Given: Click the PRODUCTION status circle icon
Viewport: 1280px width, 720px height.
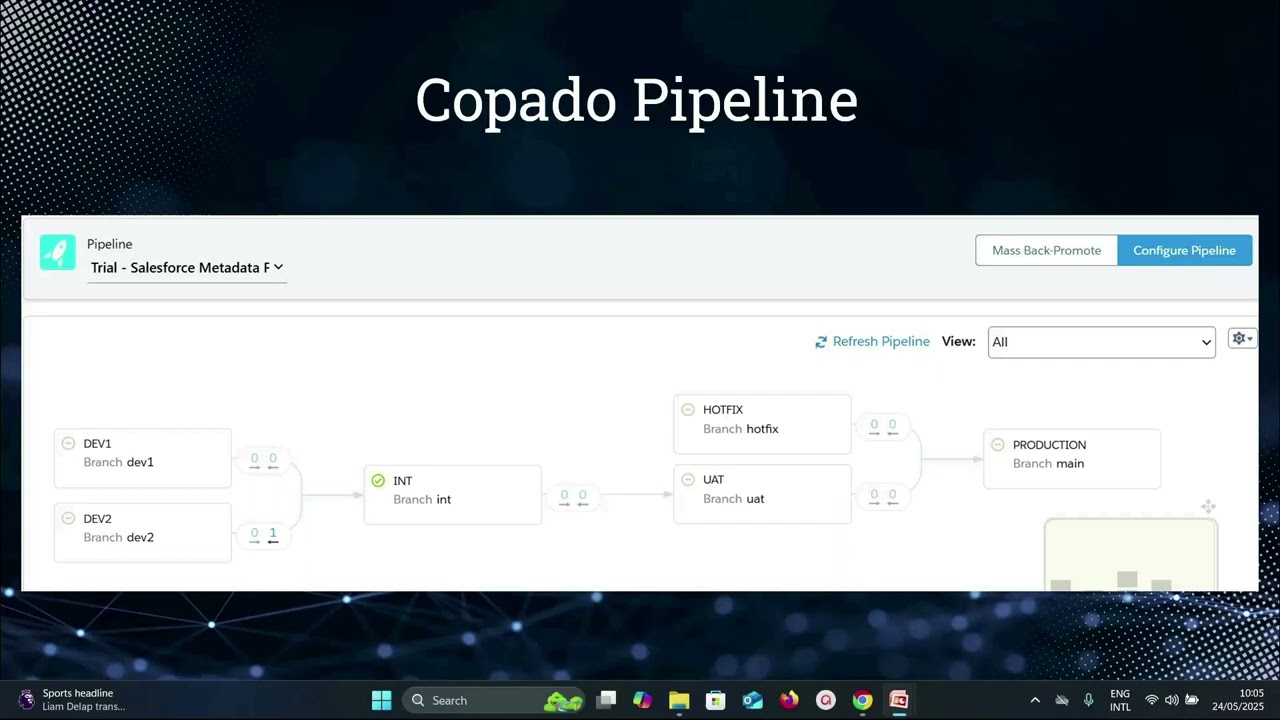Looking at the screenshot, I should tap(998, 444).
